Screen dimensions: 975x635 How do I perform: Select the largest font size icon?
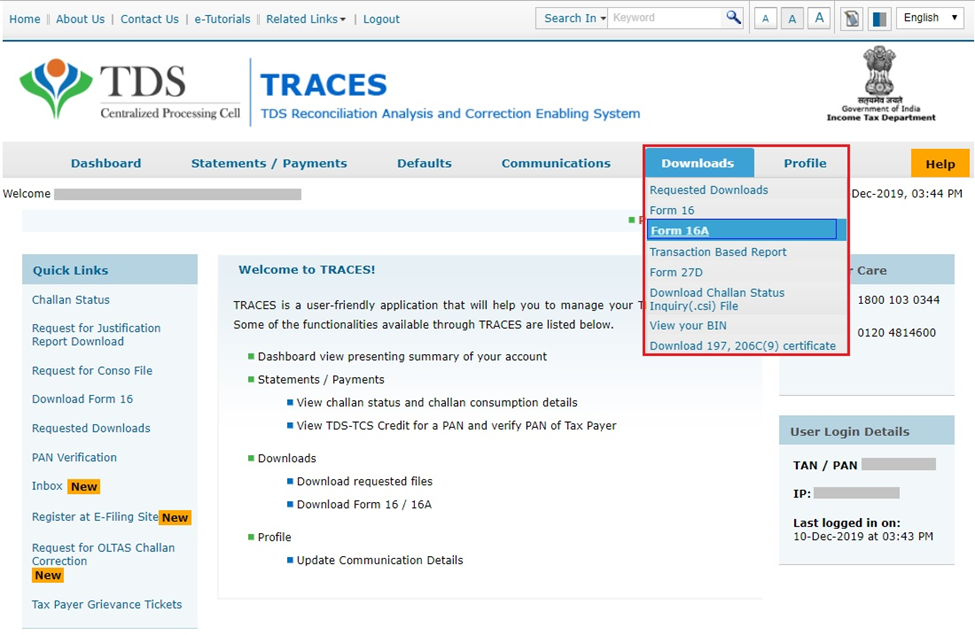click(x=818, y=17)
